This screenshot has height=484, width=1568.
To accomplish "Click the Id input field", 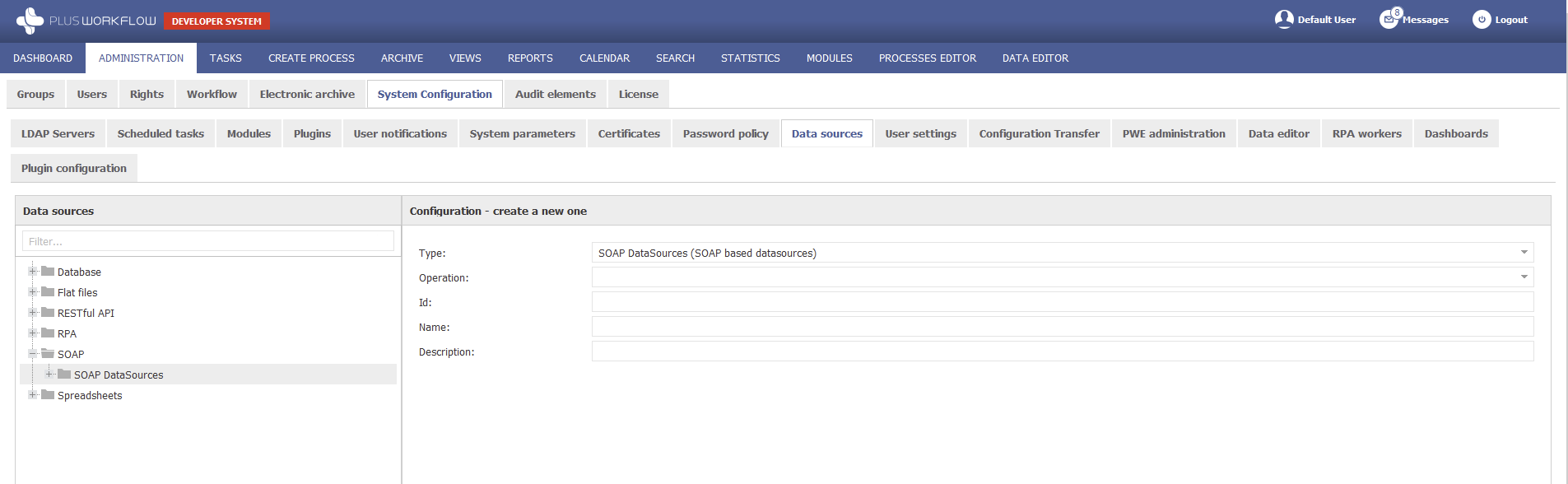I will (1062, 302).
